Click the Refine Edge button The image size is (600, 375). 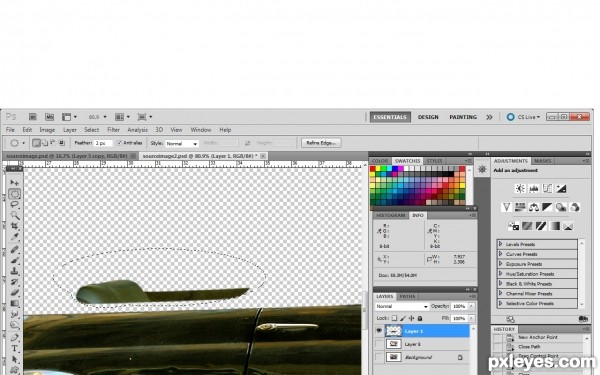tap(321, 143)
